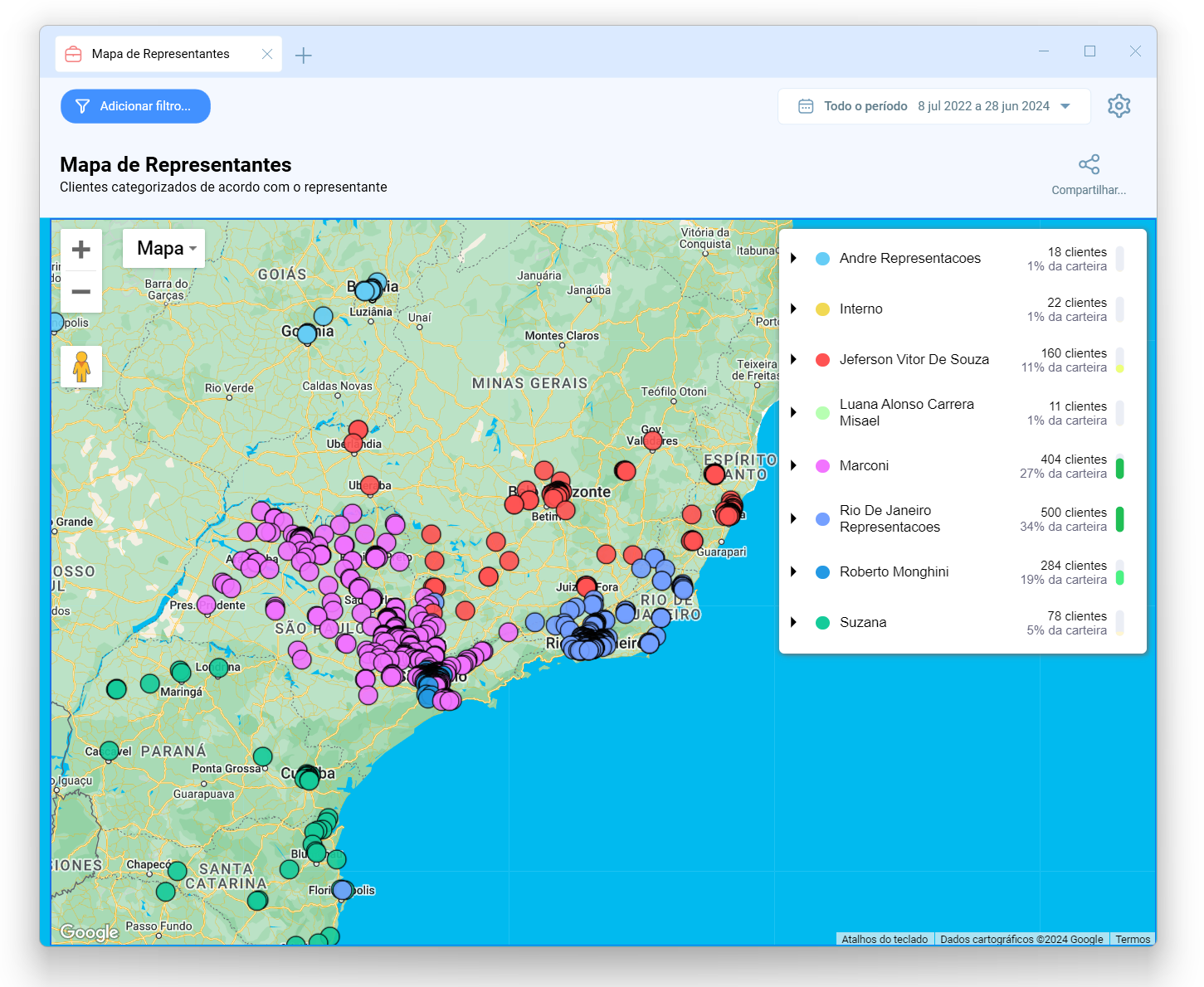Click the yellow Interno color dot
Screen dimensions: 1204x987
tap(822, 309)
